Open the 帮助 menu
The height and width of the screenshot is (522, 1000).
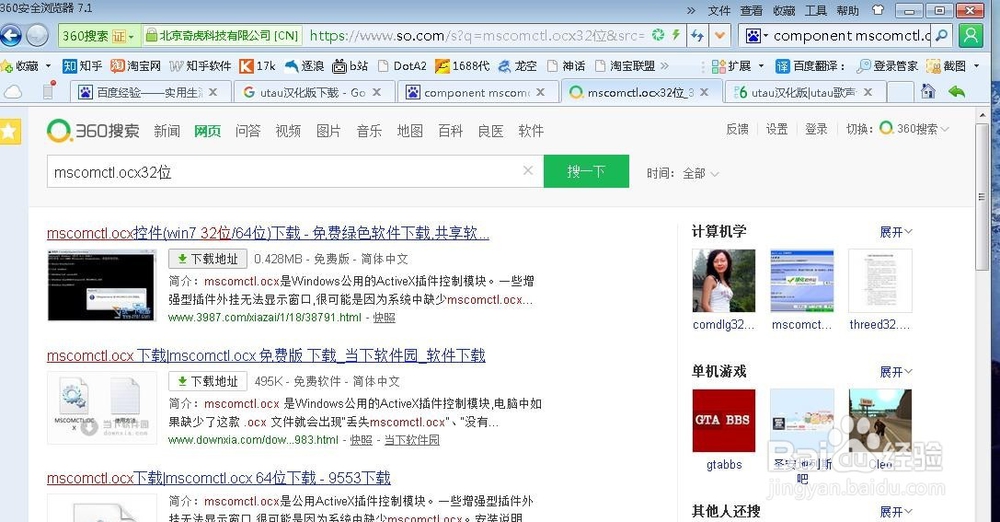point(848,11)
